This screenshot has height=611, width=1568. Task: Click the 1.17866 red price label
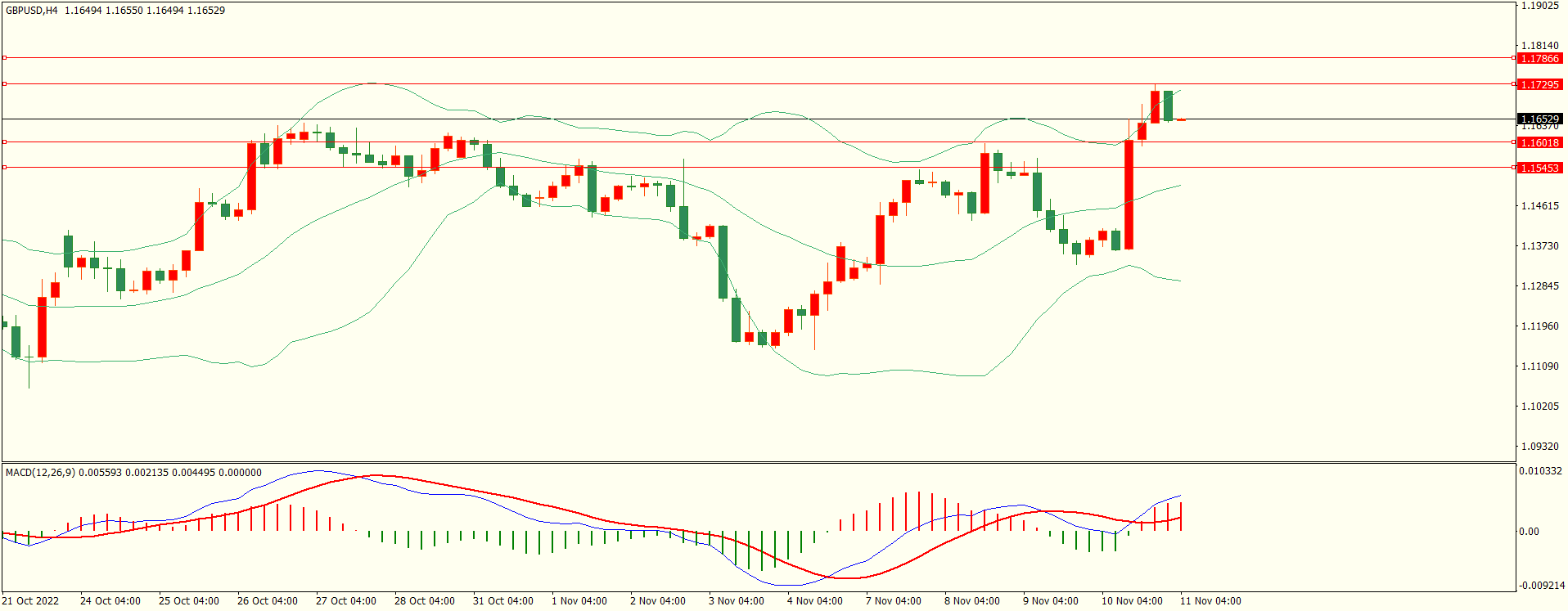pos(1539,59)
